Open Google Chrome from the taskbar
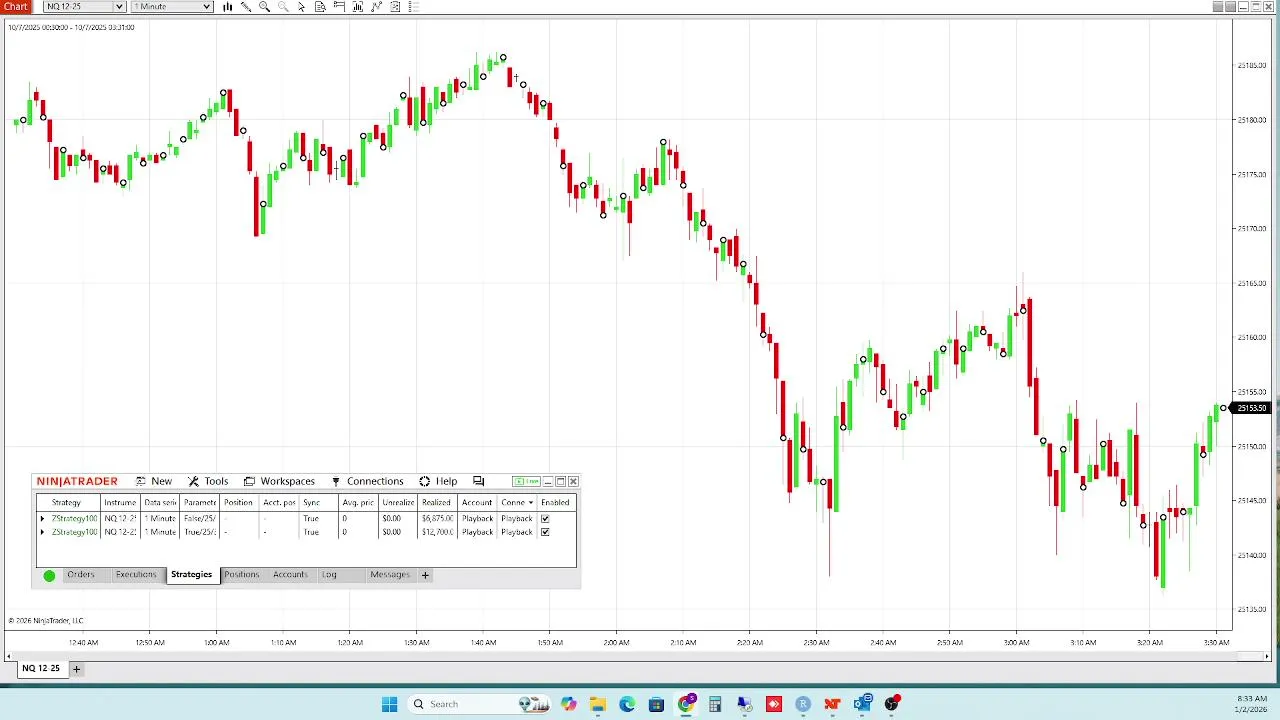 (x=686, y=704)
